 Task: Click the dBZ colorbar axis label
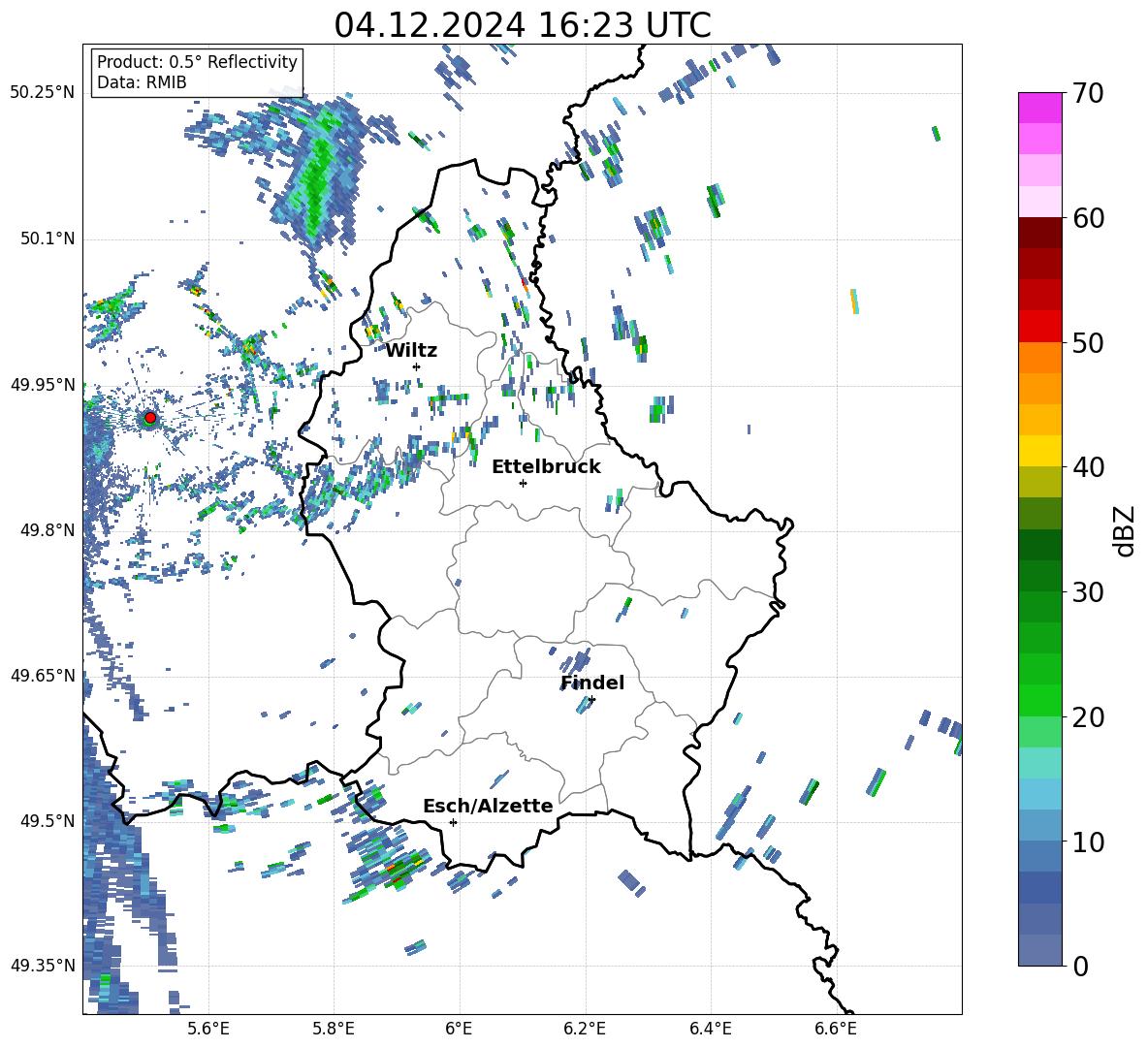tap(1126, 530)
